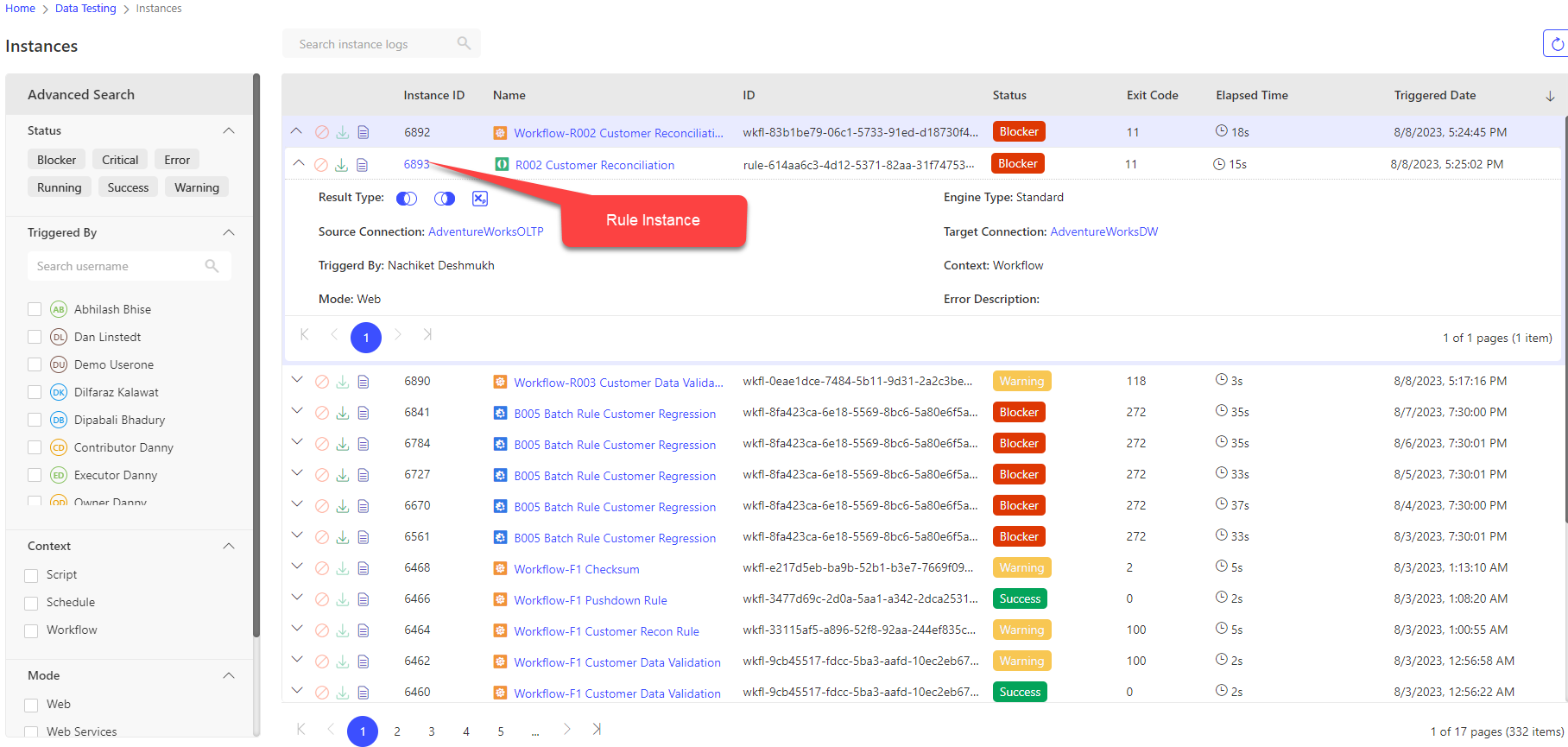Screen dimensions: 1568x747
Task: Sort descending arrow on Triggered Date column
Action: tap(1550, 96)
